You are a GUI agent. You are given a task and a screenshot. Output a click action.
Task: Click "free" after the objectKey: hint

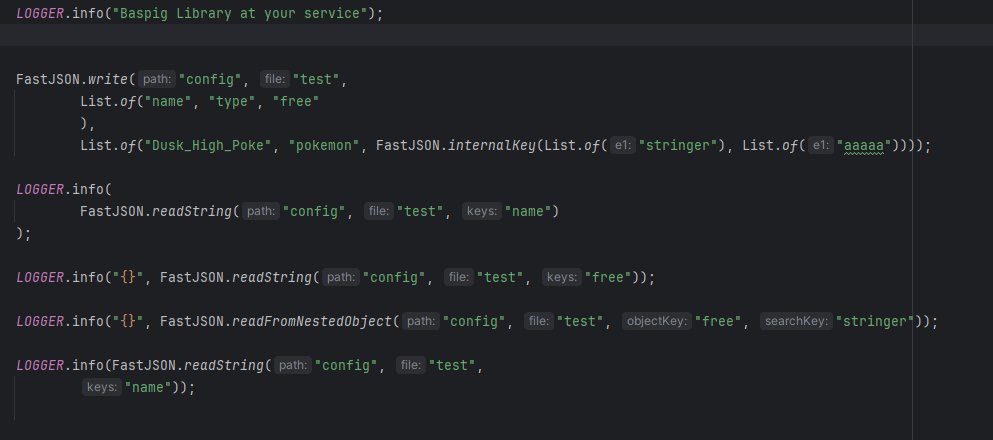pyautogui.click(x=718, y=322)
